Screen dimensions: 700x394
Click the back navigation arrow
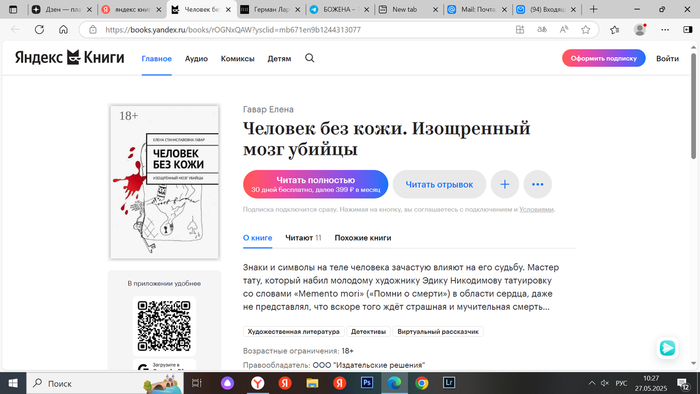15,29
